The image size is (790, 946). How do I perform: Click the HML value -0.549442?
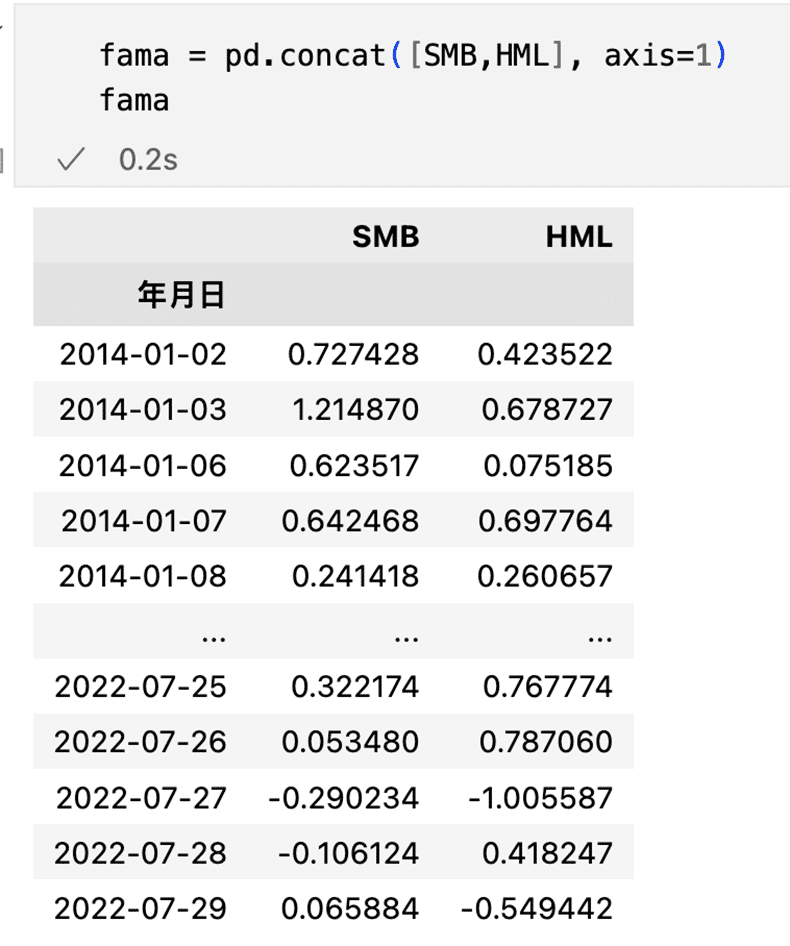[x=536, y=908]
